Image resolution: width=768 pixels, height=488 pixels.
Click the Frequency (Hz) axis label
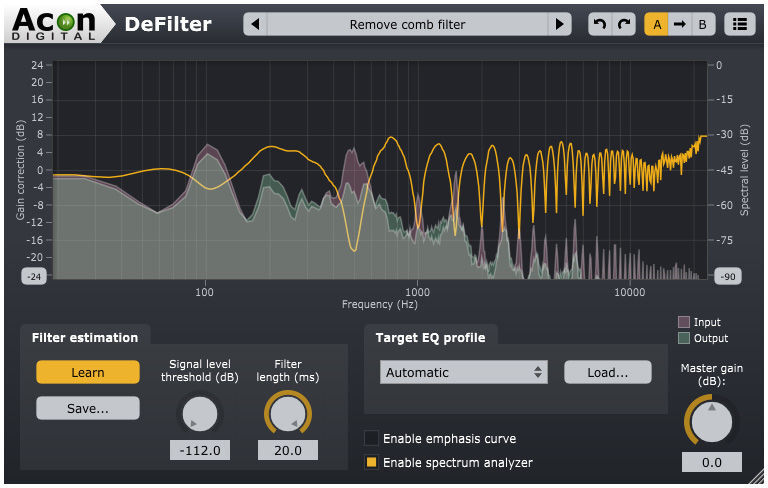(x=380, y=304)
